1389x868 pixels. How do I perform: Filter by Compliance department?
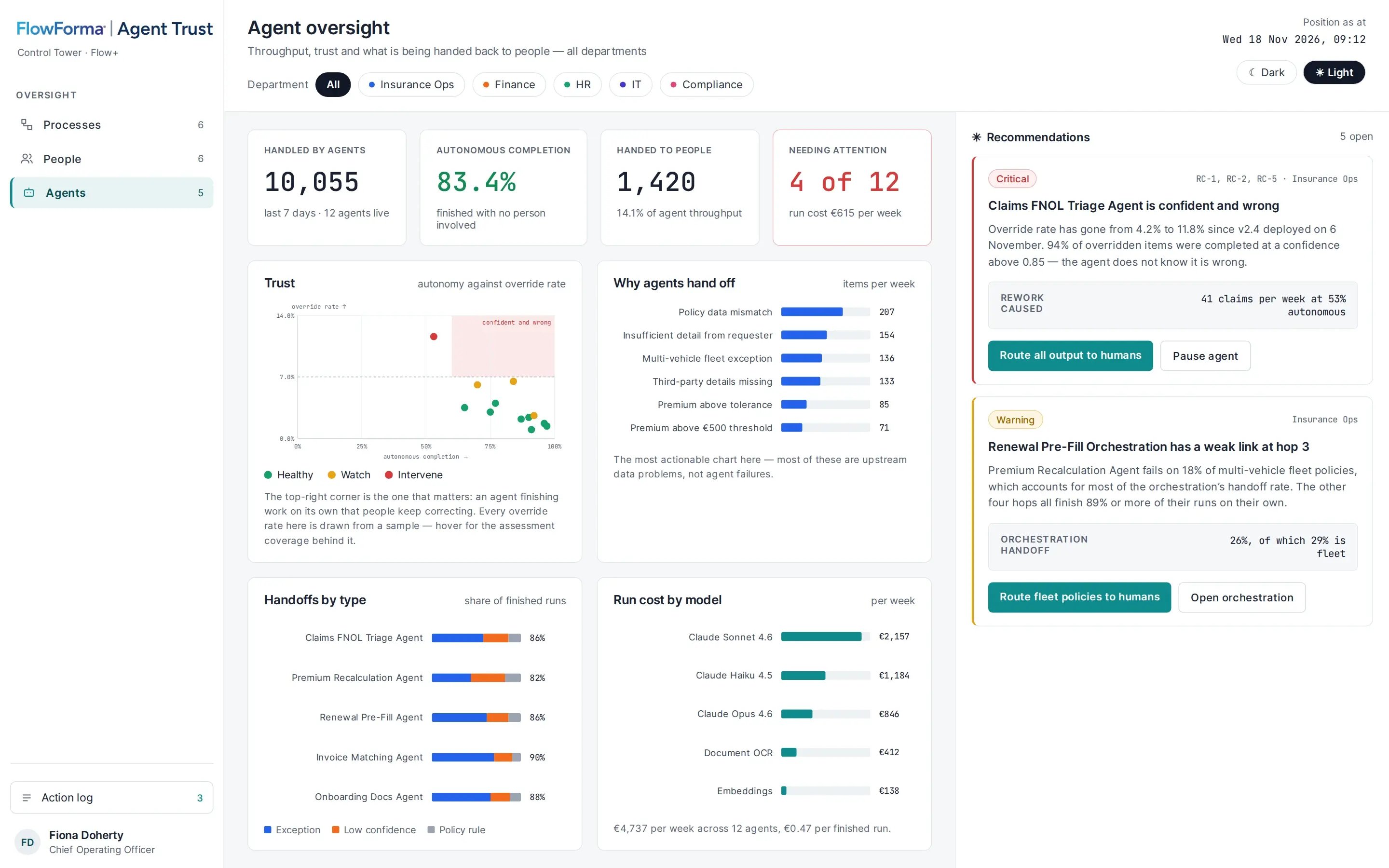point(706,84)
